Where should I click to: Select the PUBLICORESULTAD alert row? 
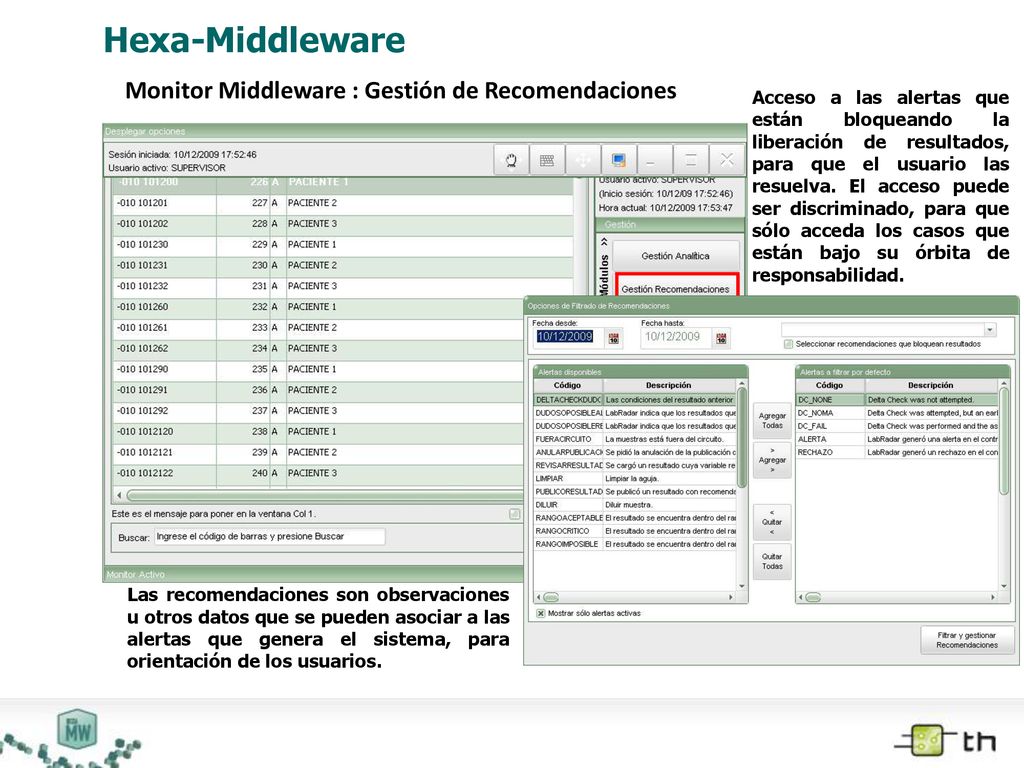635,491
